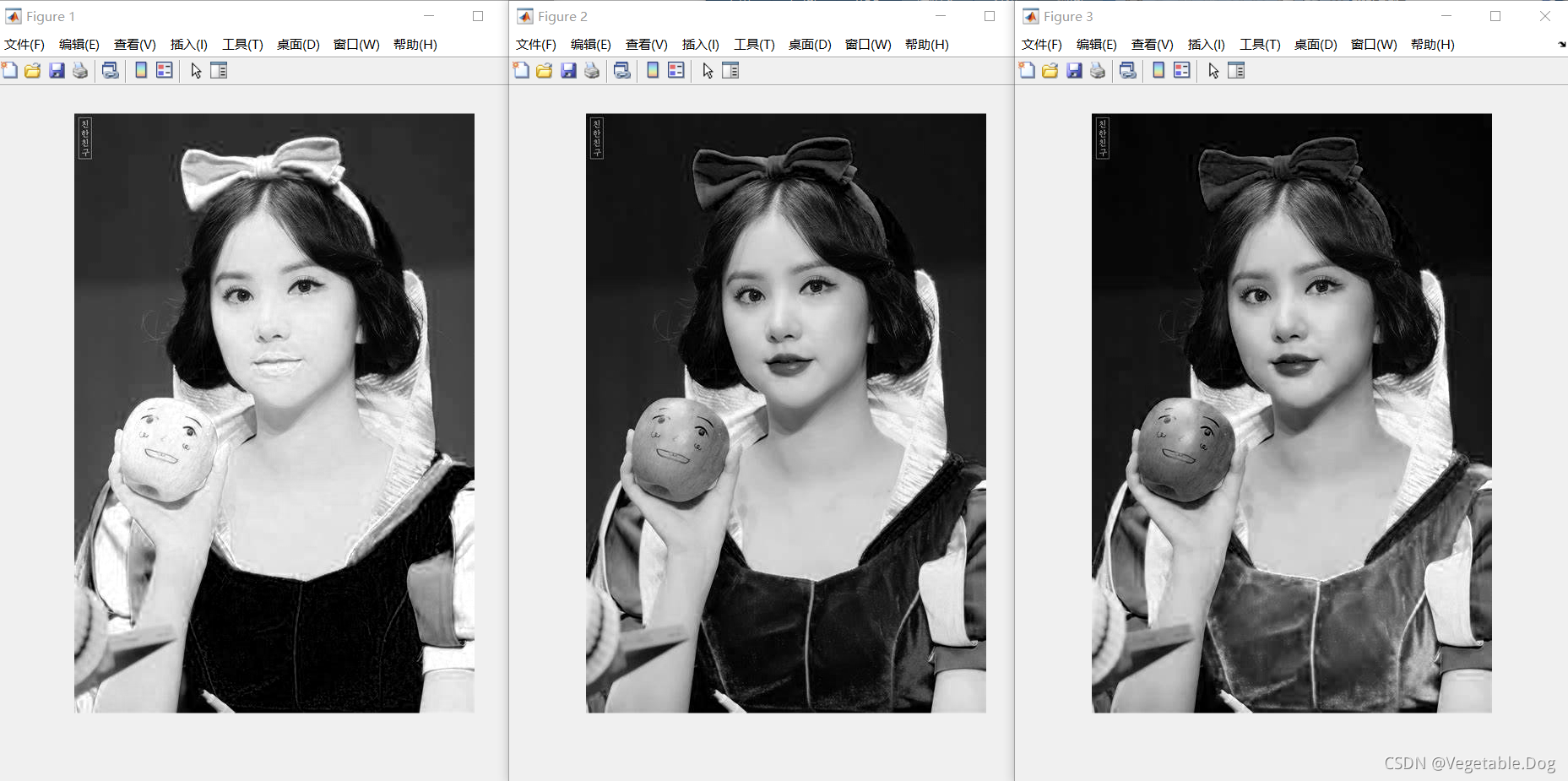Click New Figure icon in Figure 3

(1027, 70)
